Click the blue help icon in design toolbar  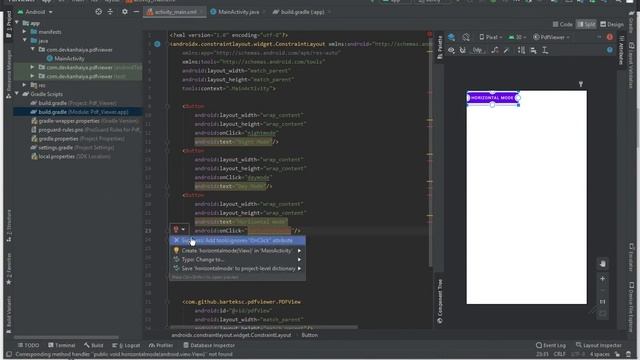pos(609,50)
